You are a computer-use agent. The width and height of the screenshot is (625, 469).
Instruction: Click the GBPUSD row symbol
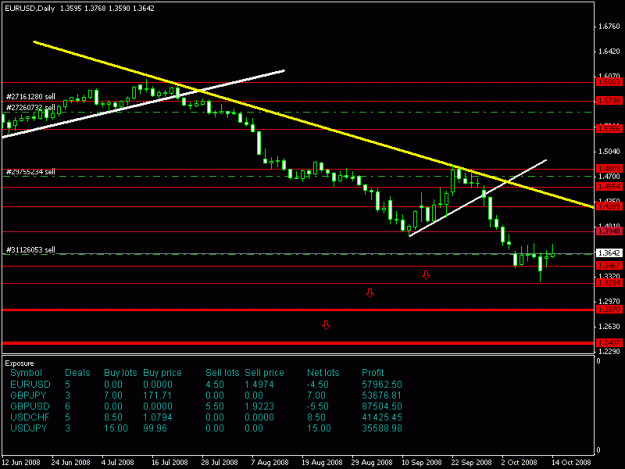(x=30, y=406)
